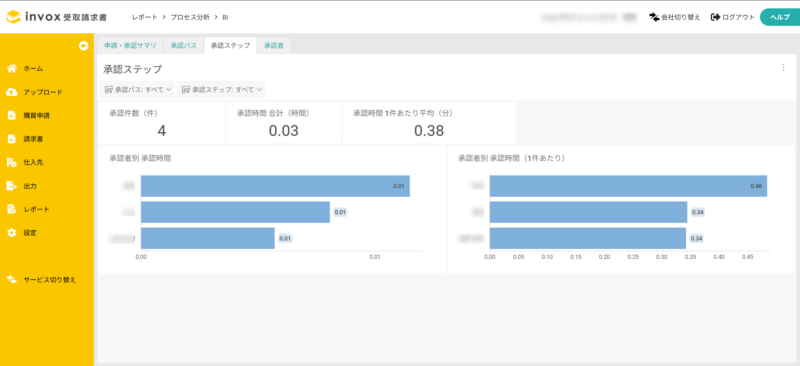This screenshot has width=800, height=366.
Task: Click BI in the breadcrumb
Action: 226,17
